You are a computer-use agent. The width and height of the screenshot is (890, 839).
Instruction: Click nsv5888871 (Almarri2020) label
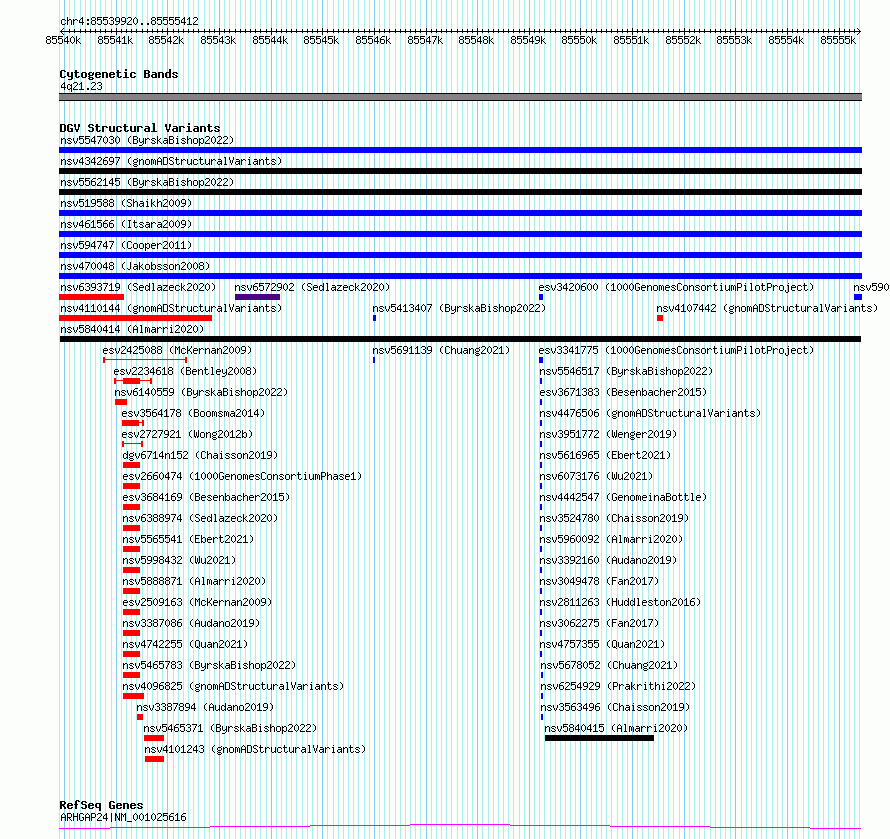[194, 581]
